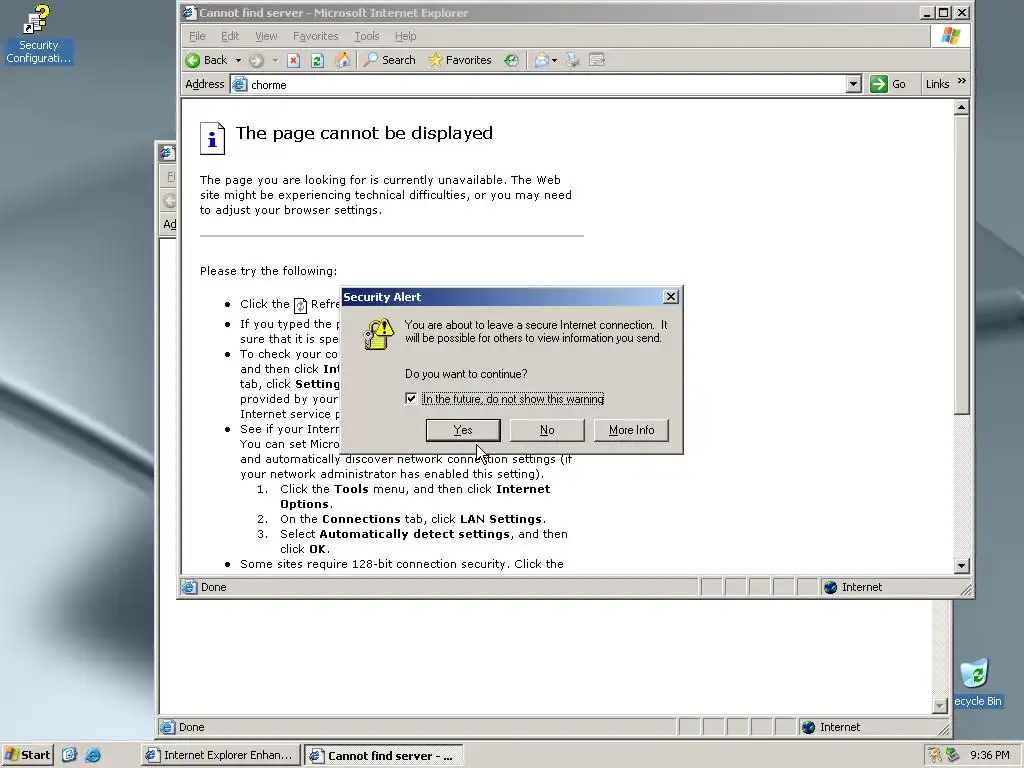Uncheck 'In the future, do not show this warning'

tap(411, 398)
